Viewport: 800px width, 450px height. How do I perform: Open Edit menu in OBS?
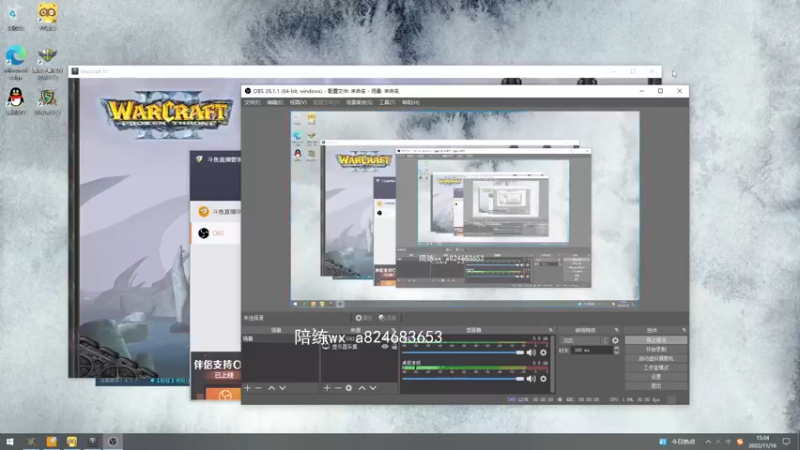coord(275,103)
